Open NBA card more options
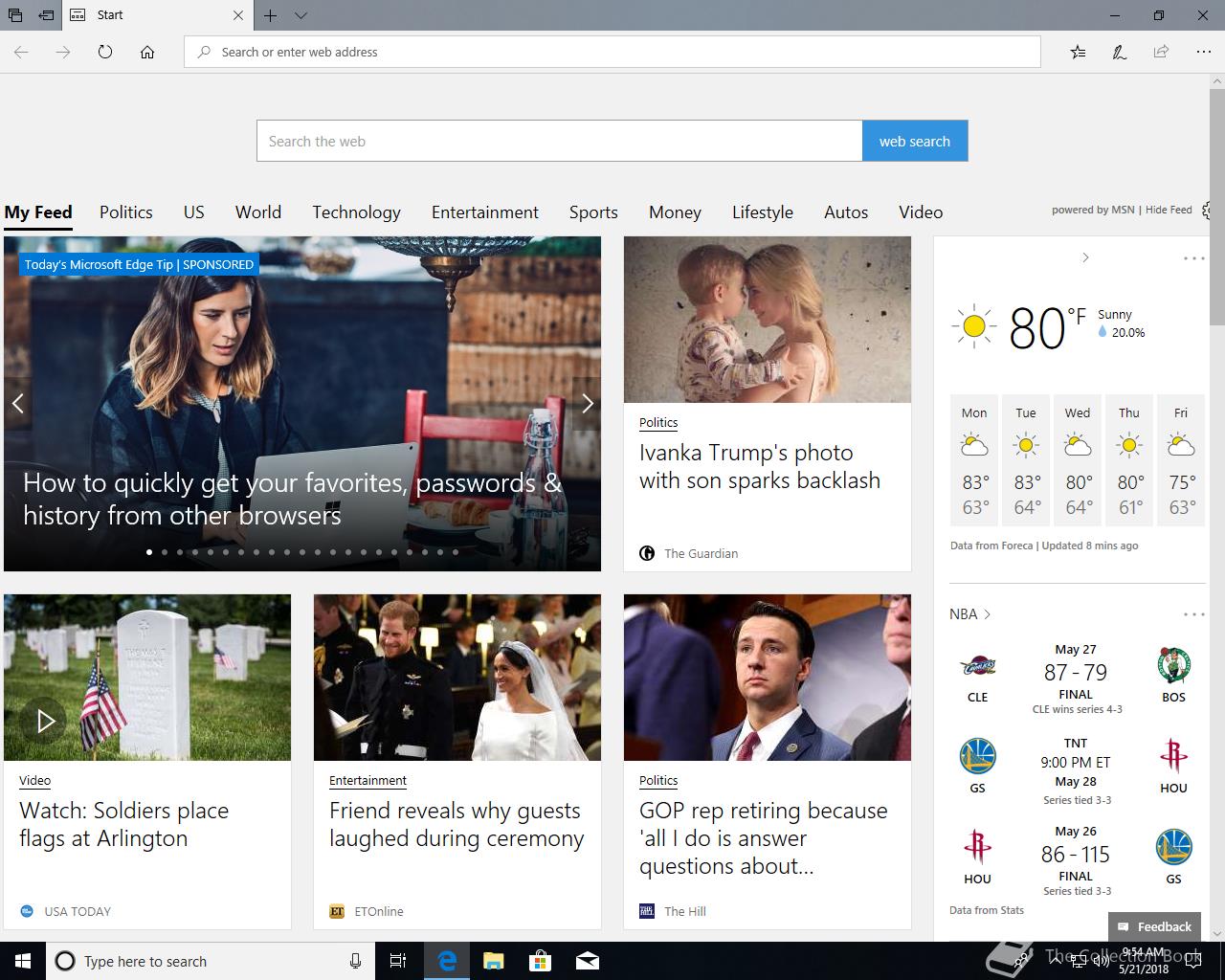This screenshot has height=980, width=1225. click(x=1193, y=614)
